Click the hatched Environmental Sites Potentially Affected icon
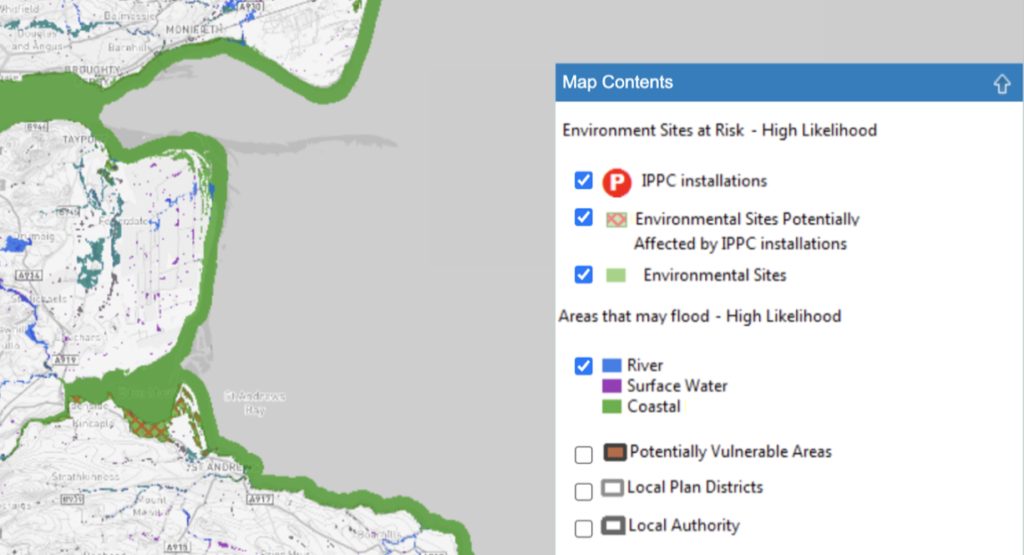 coord(616,219)
